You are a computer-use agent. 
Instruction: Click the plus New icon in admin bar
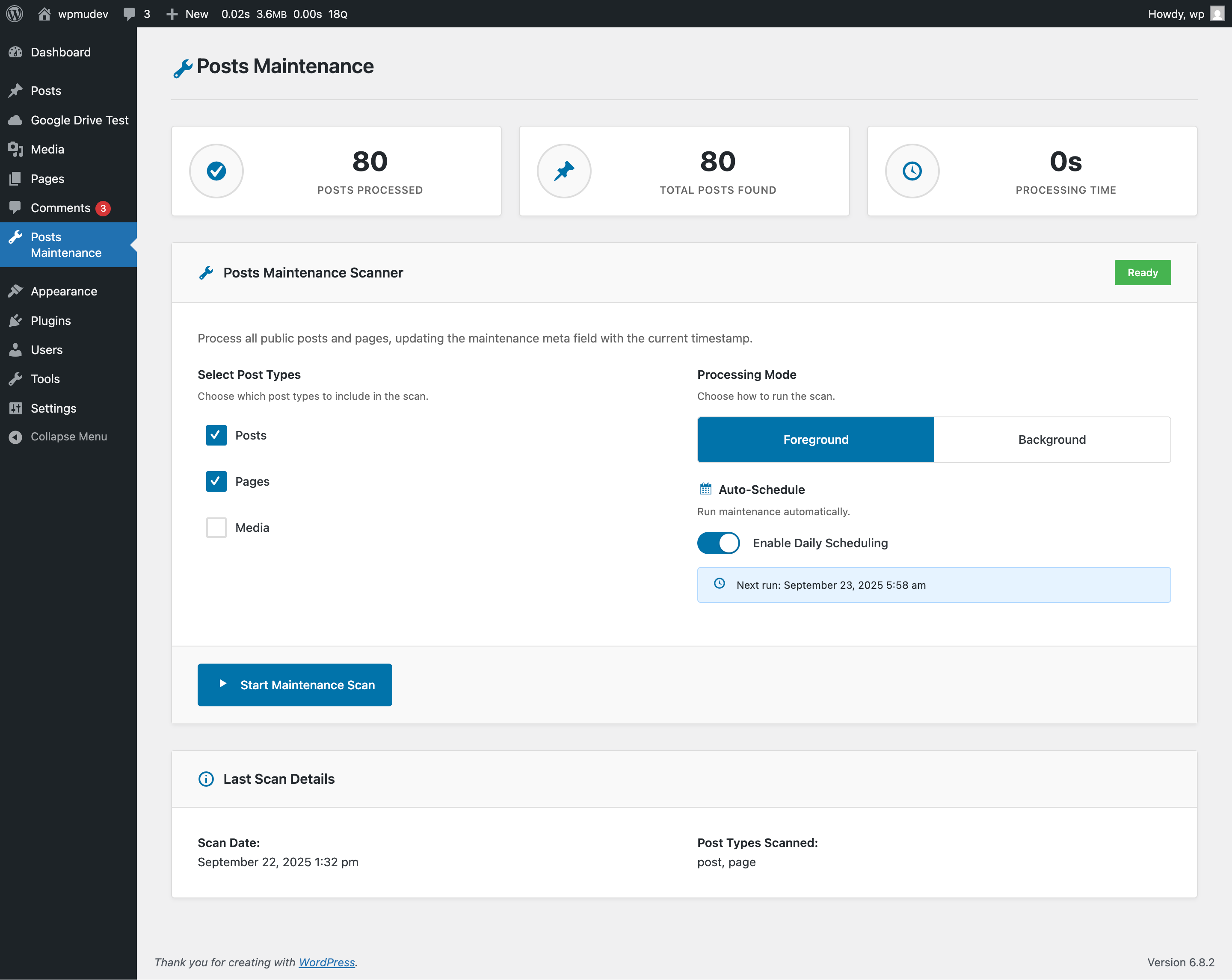point(172,14)
